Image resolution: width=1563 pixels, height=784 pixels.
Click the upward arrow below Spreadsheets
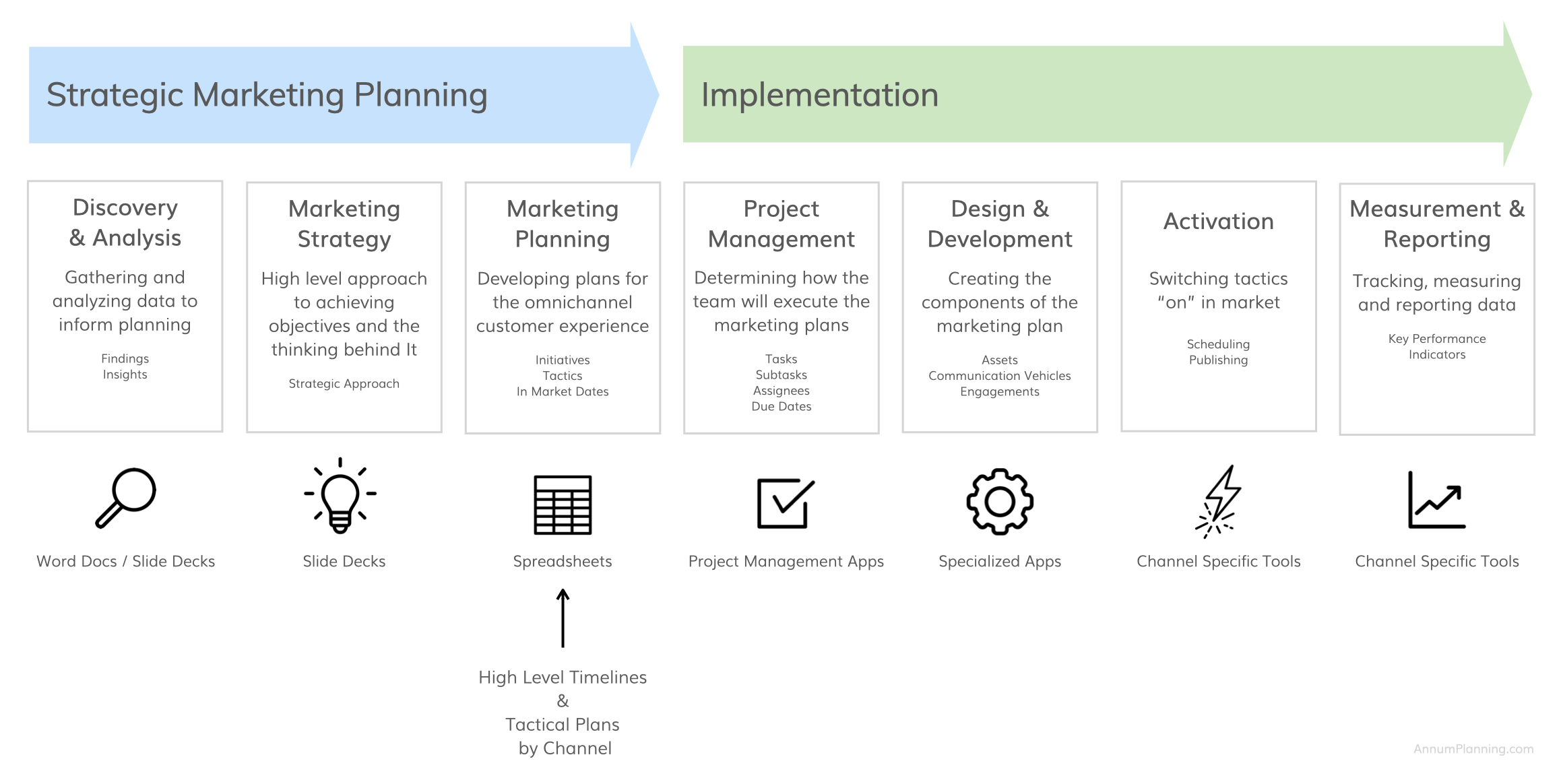pos(563,618)
